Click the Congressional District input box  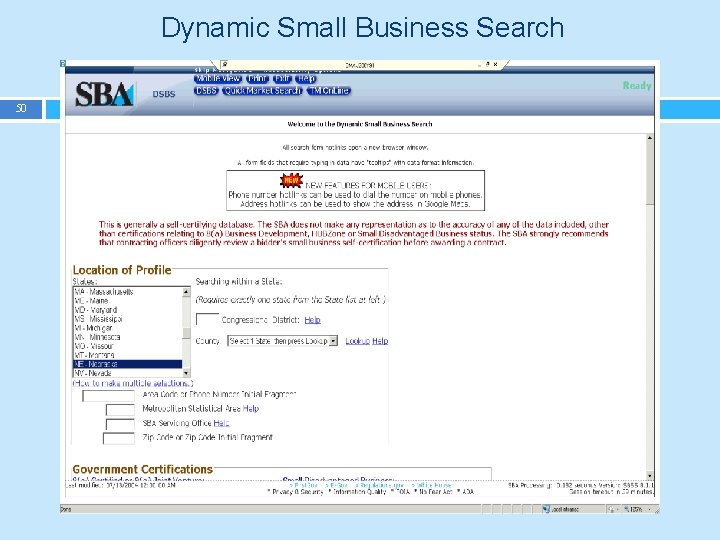click(x=207, y=319)
